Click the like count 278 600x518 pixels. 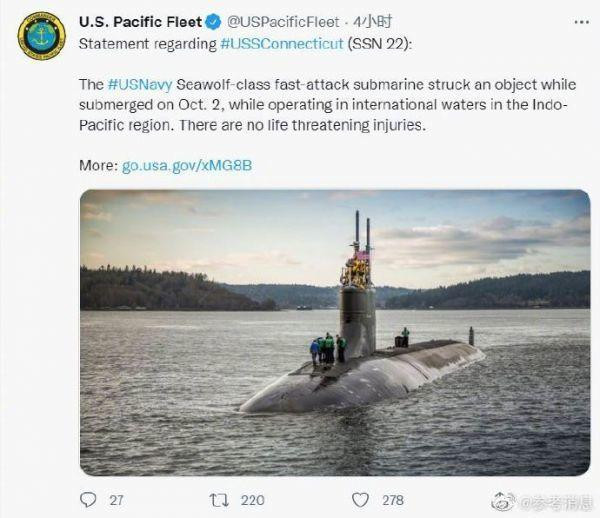(x=393, y=499)
